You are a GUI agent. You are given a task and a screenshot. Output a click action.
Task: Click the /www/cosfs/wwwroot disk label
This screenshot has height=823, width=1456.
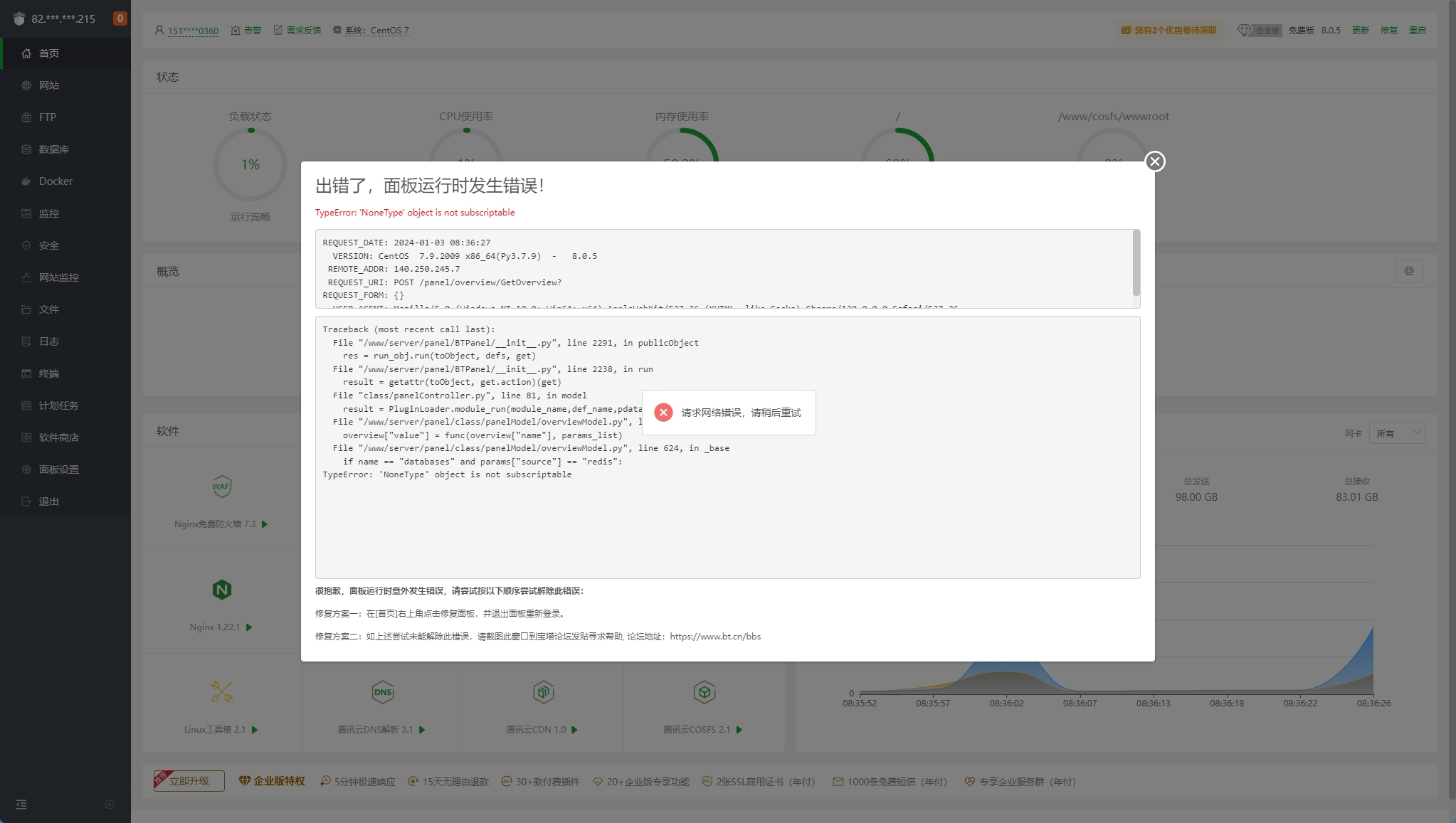(x=1114, y=117)
